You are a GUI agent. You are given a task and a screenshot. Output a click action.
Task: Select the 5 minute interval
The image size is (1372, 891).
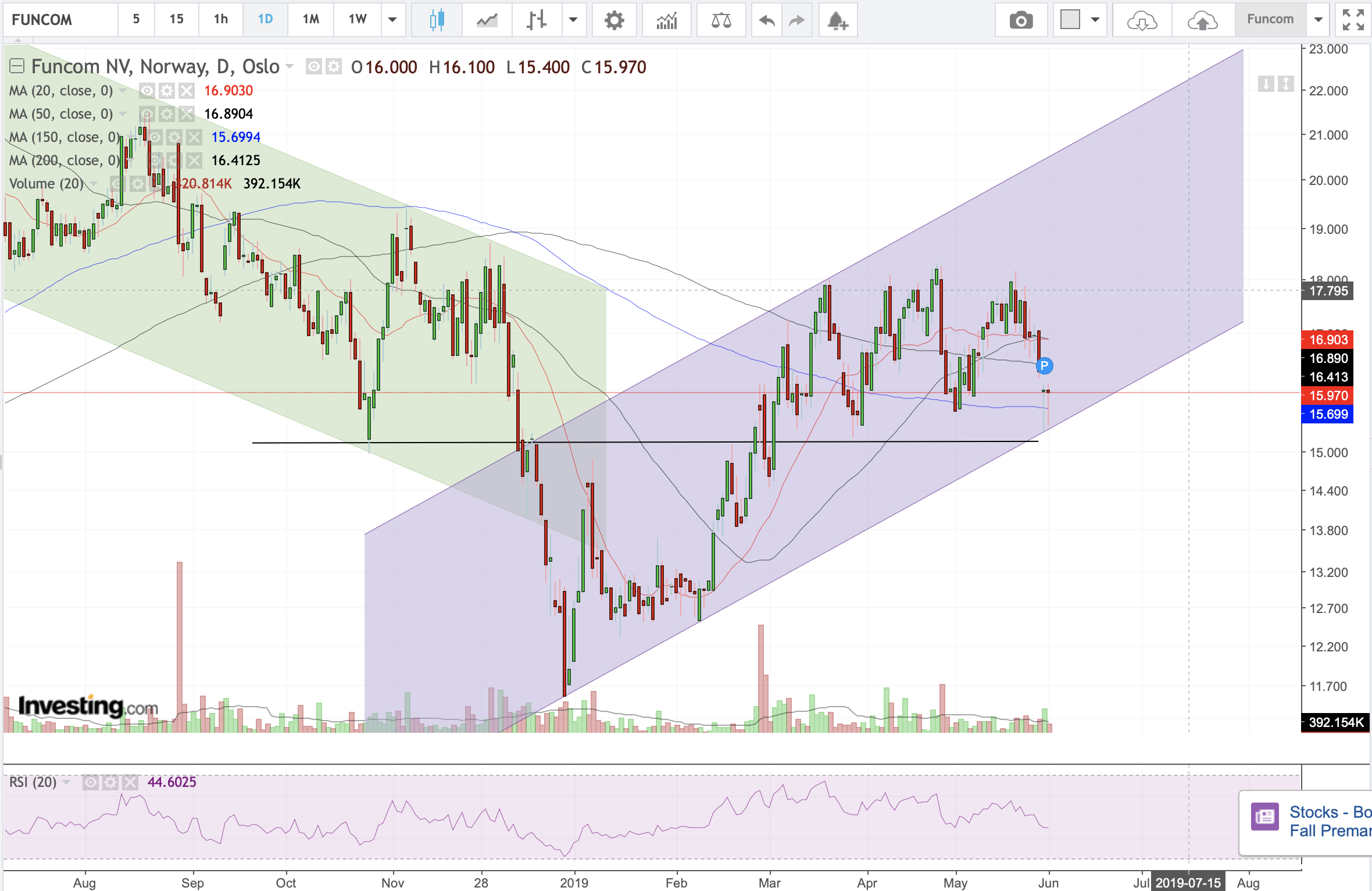(x=136, y=20)
